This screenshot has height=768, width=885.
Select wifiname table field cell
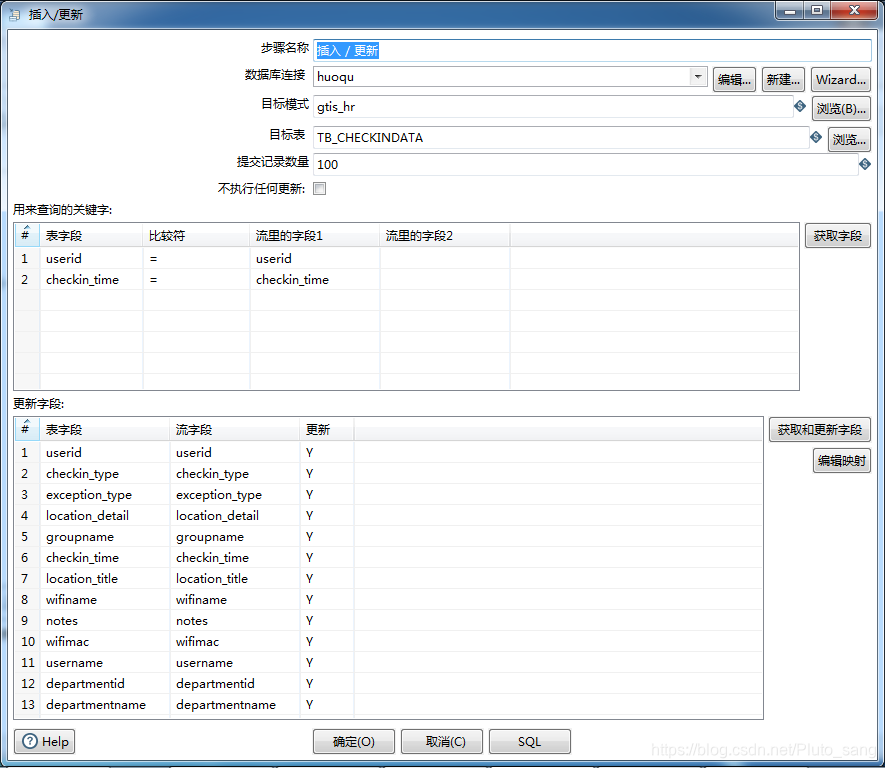[104, 599]
